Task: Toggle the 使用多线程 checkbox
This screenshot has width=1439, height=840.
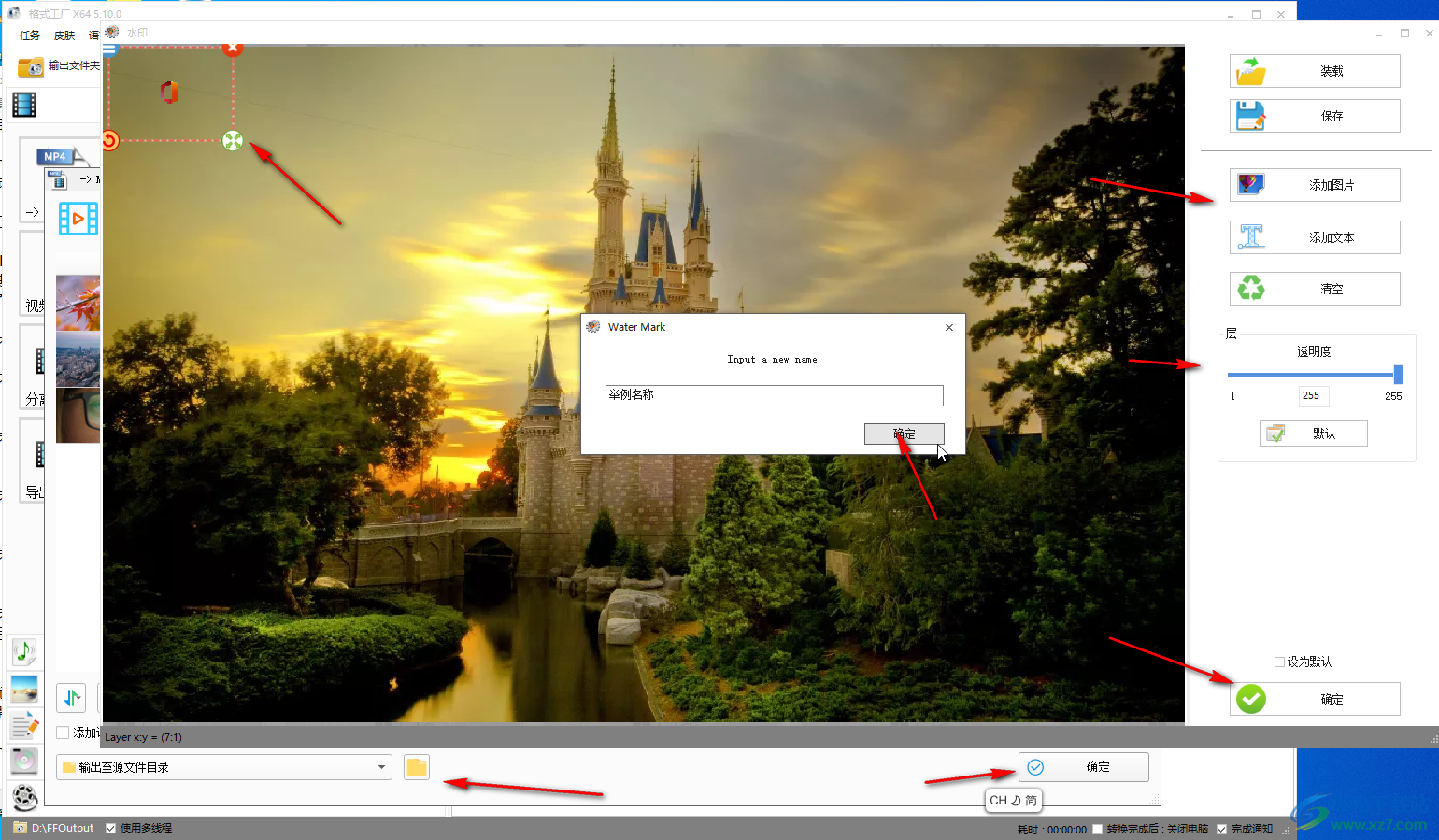Action: coord(111,828)
